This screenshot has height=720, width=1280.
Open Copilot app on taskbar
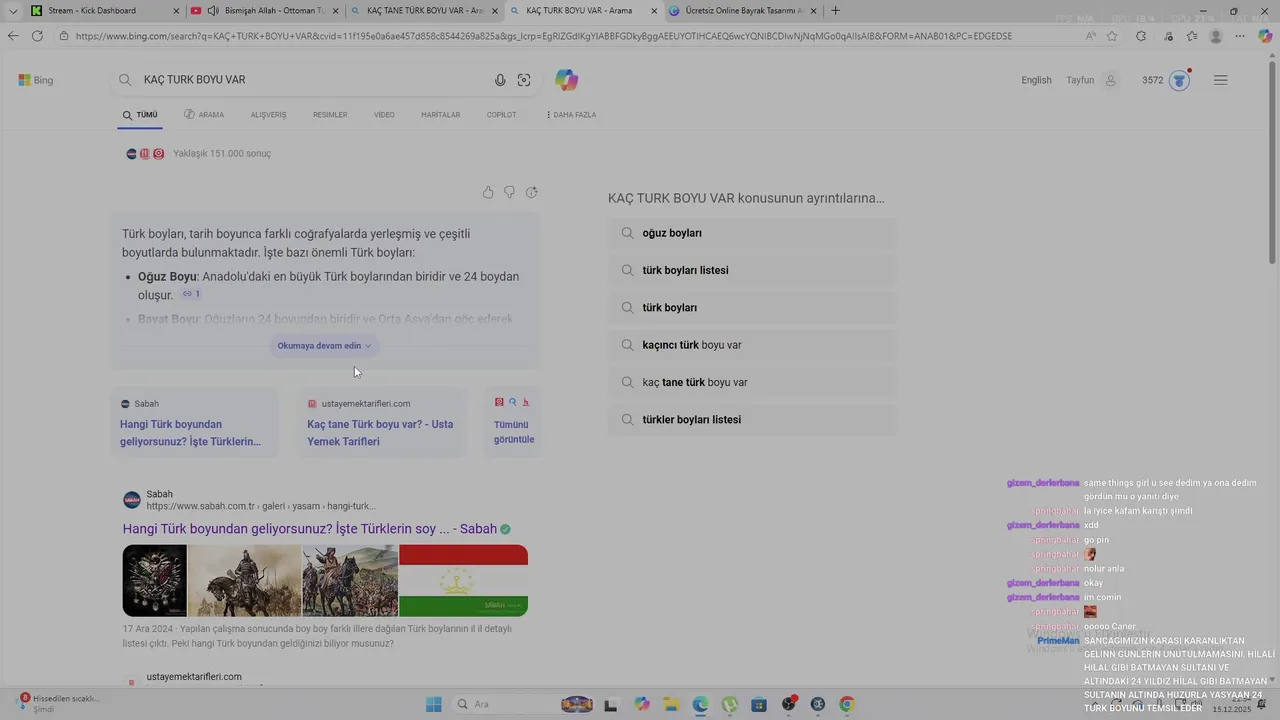(642, 704)
